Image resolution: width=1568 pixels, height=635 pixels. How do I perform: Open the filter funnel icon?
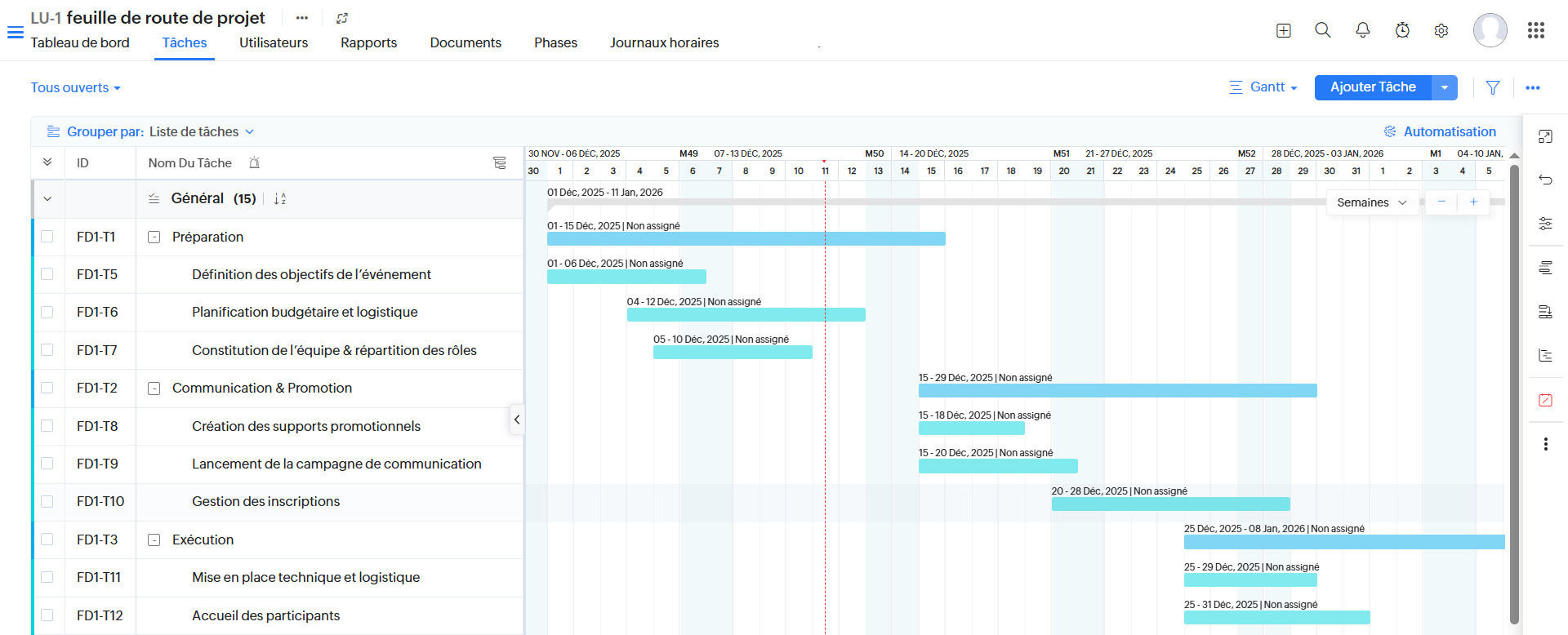click(x=1493, y=87)
